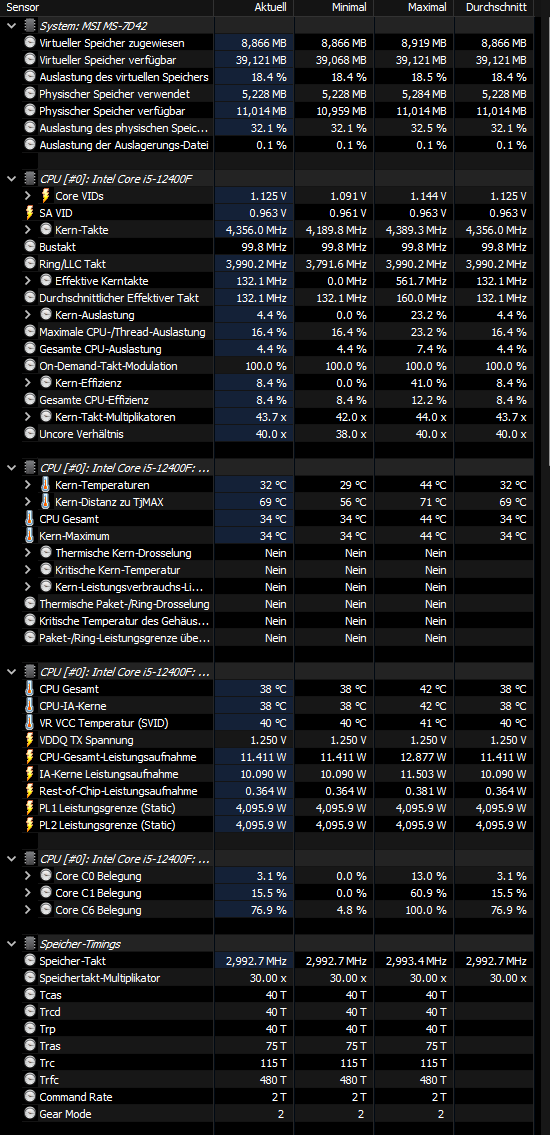The image size is (550, 1135).
Task: Expand the Kern-Distanz zu TjMAX row
Action: (28, 502)
